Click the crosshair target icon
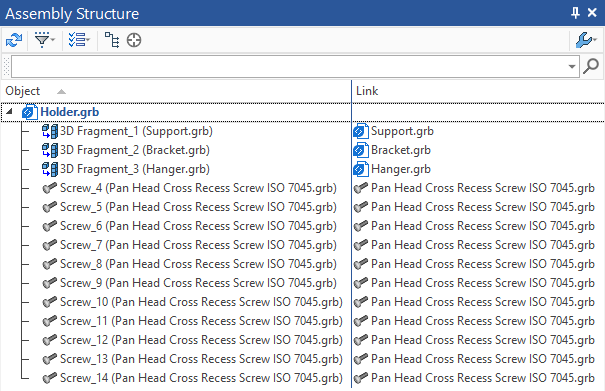 point(134,40)
